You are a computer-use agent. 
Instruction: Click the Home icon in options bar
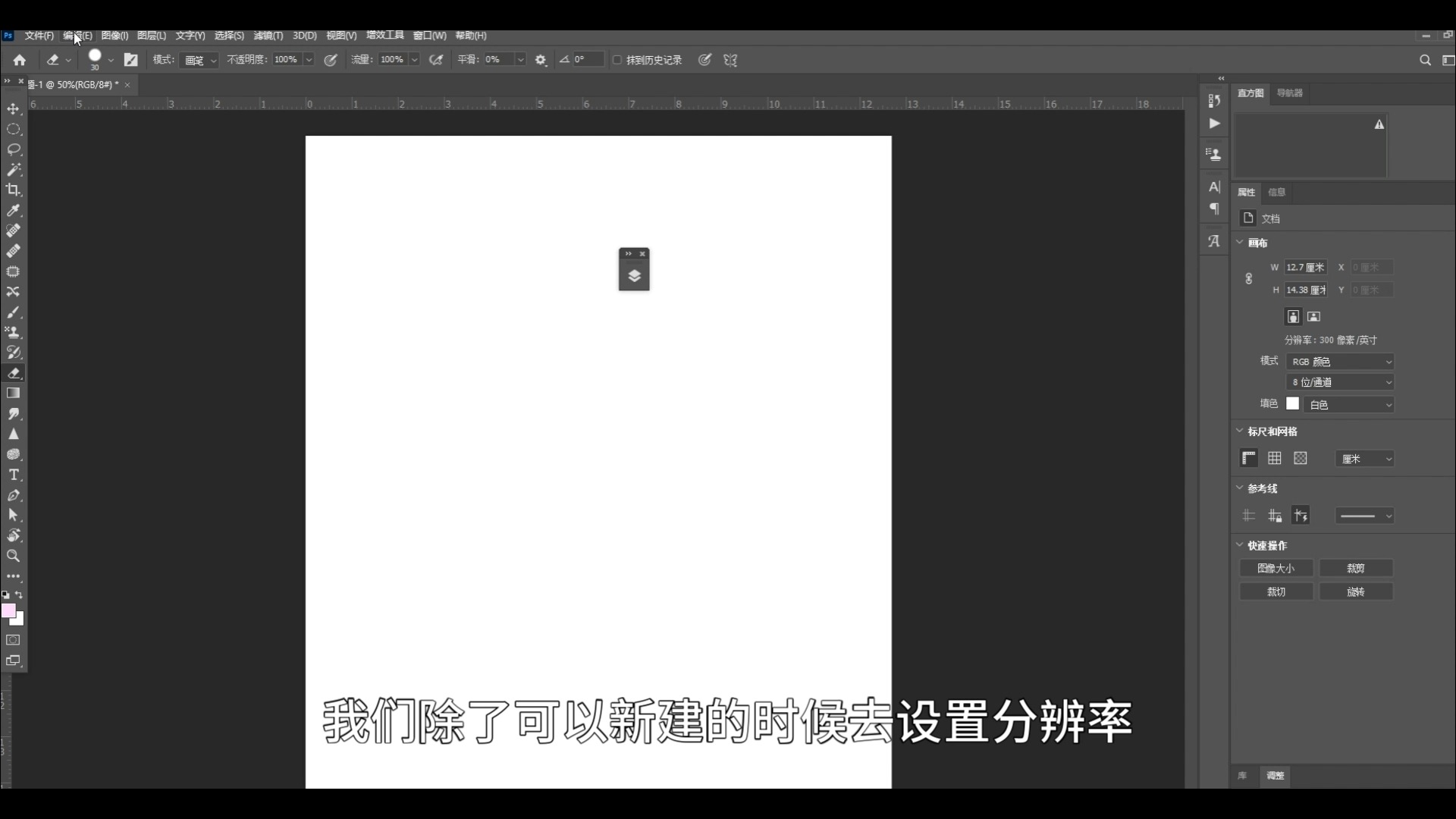point(20,60)
